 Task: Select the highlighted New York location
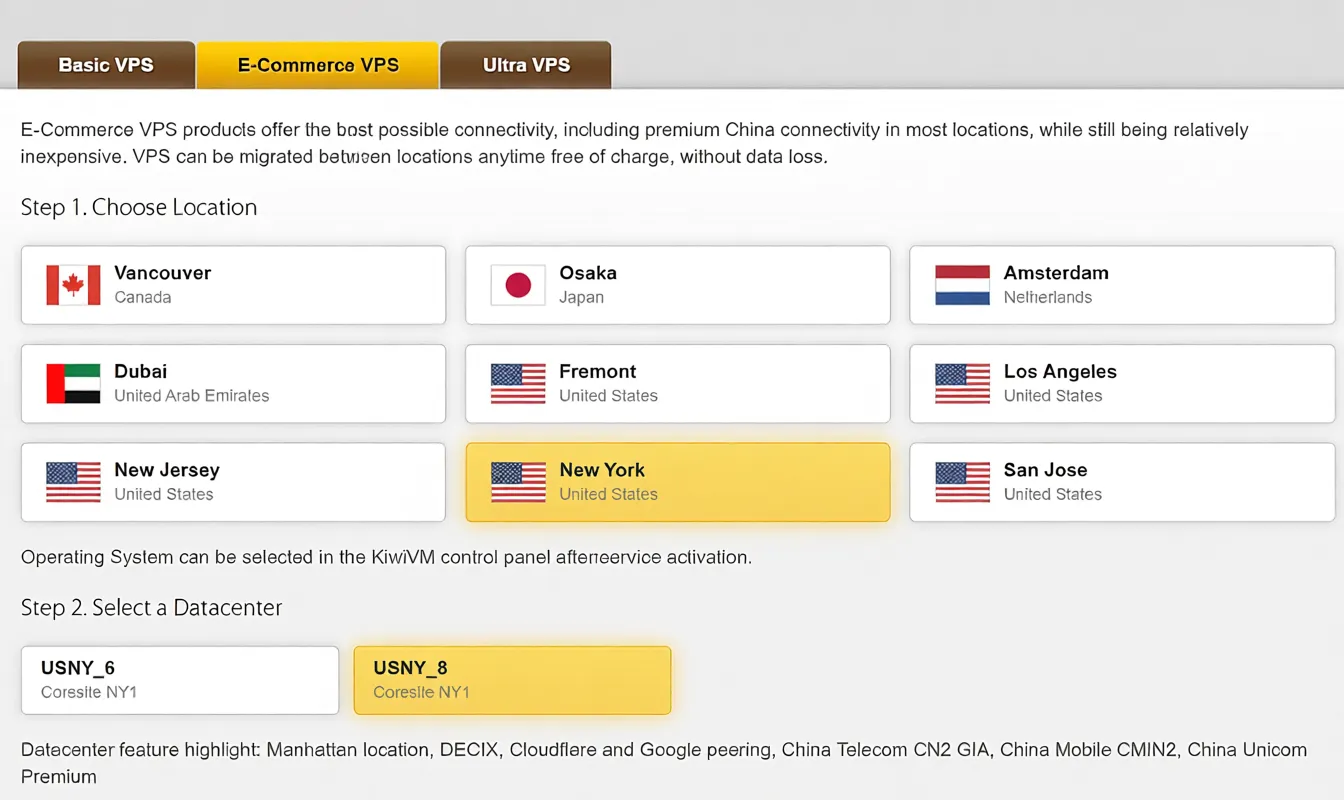pos(678,482)
